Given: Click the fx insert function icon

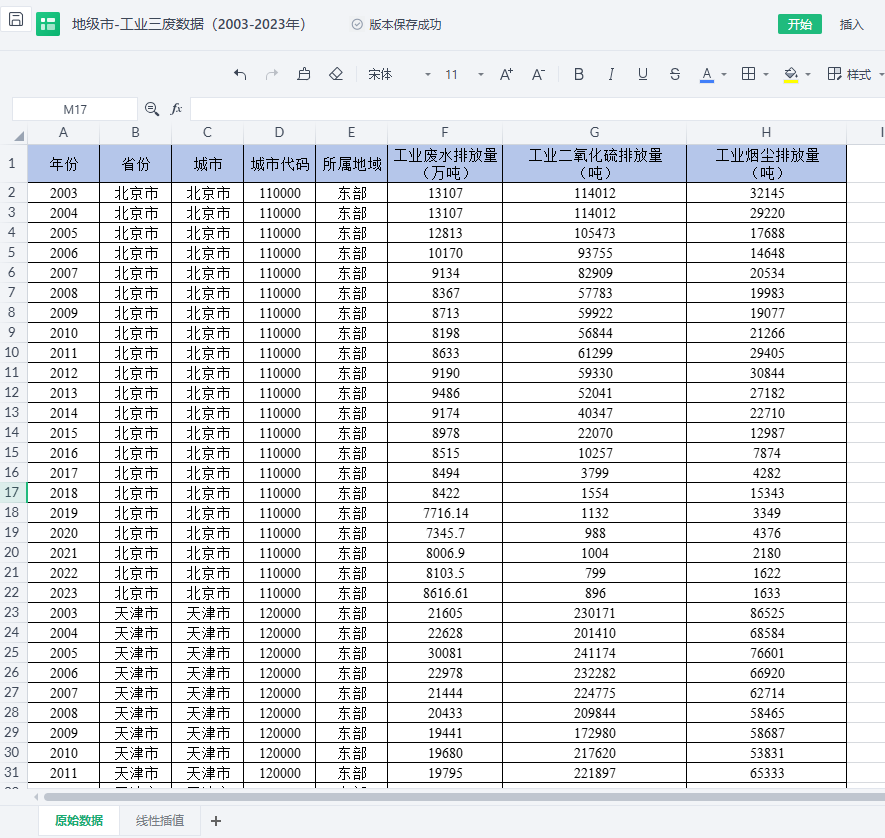Looking at the screenshot, I should [x=177, y=109].
